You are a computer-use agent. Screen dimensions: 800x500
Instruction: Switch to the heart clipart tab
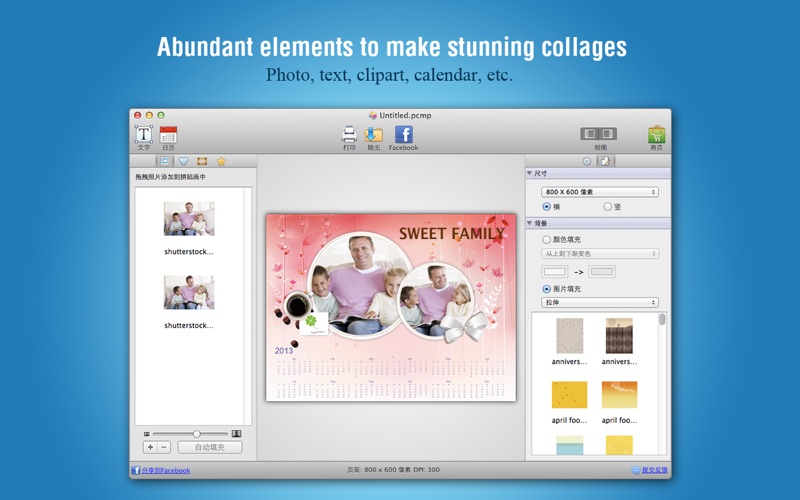click(x=183, y=161)
